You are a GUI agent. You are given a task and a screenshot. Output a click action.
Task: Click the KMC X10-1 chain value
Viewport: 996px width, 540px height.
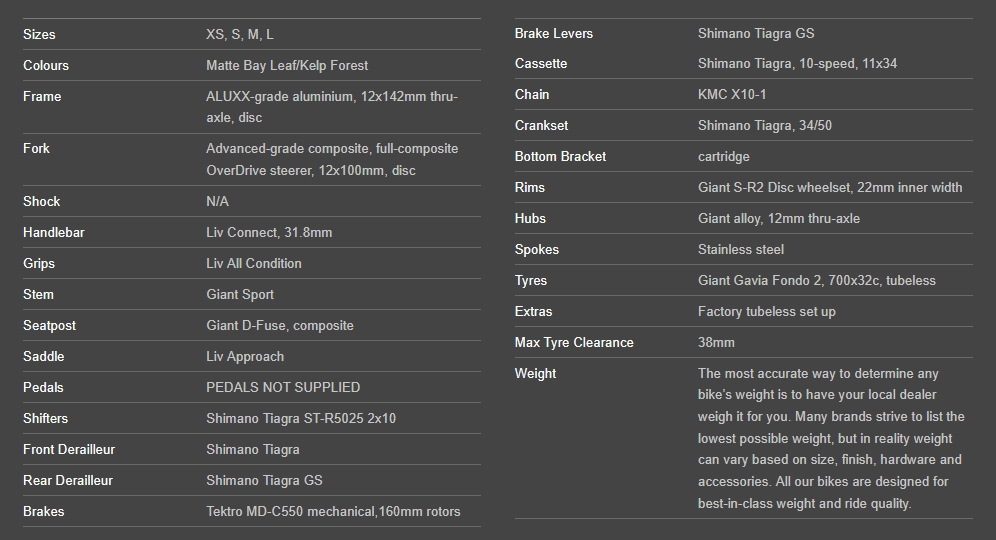coord(732,94)
